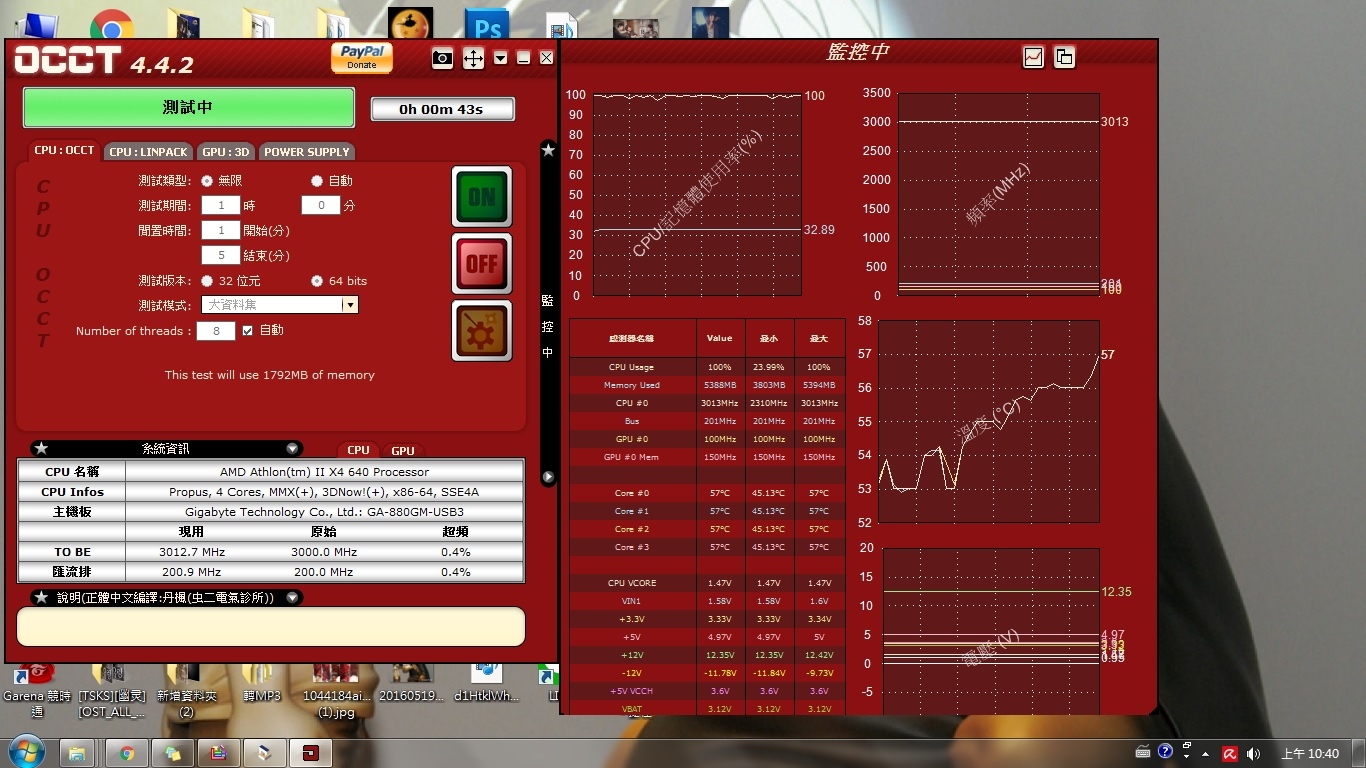The image size is (1366, 768).
Task: Click the graph view icon in monitoring window
Action: tap(1033, 57)
